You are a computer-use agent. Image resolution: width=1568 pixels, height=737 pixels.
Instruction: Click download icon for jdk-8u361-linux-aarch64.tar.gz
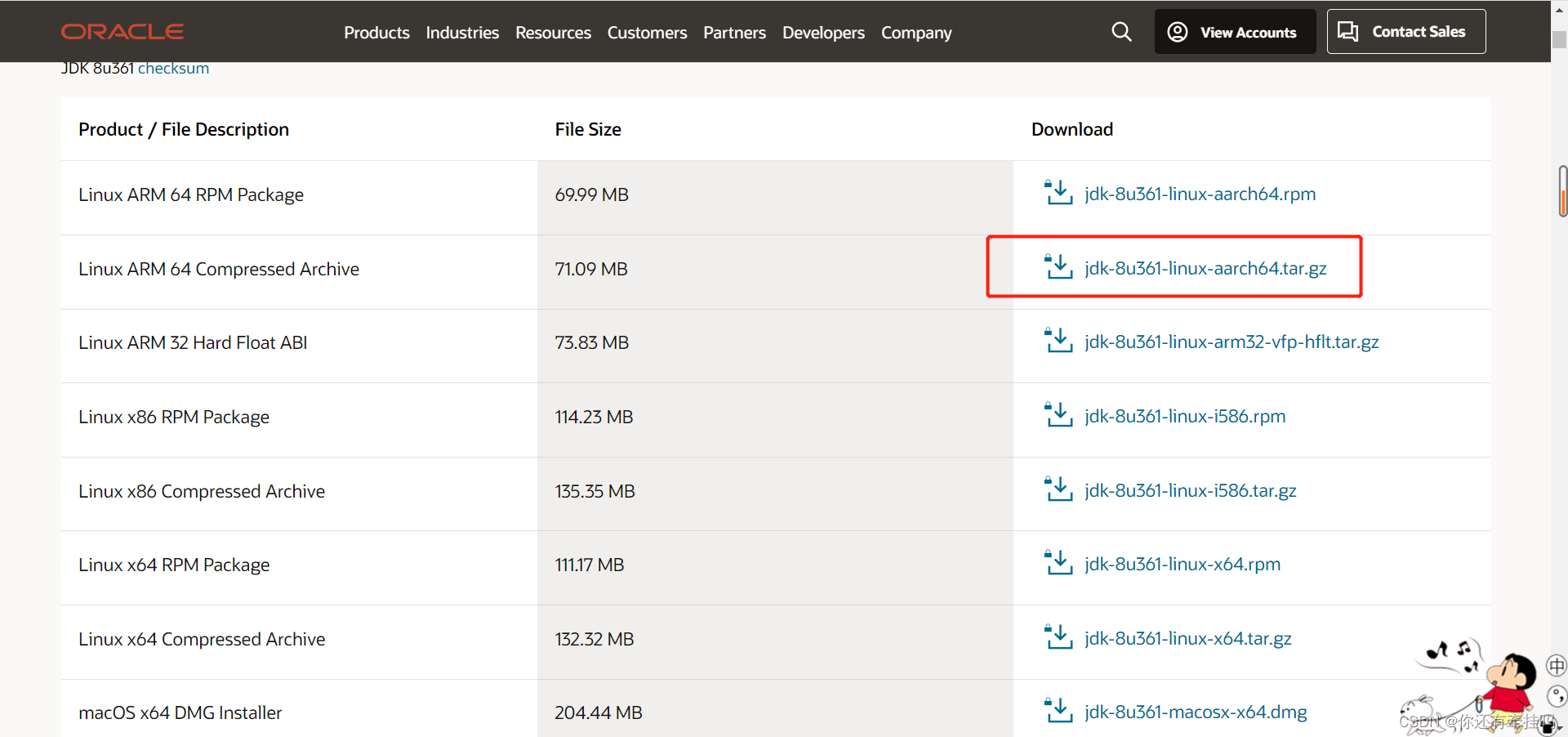pyautogui.click(x=1058, y=267)
